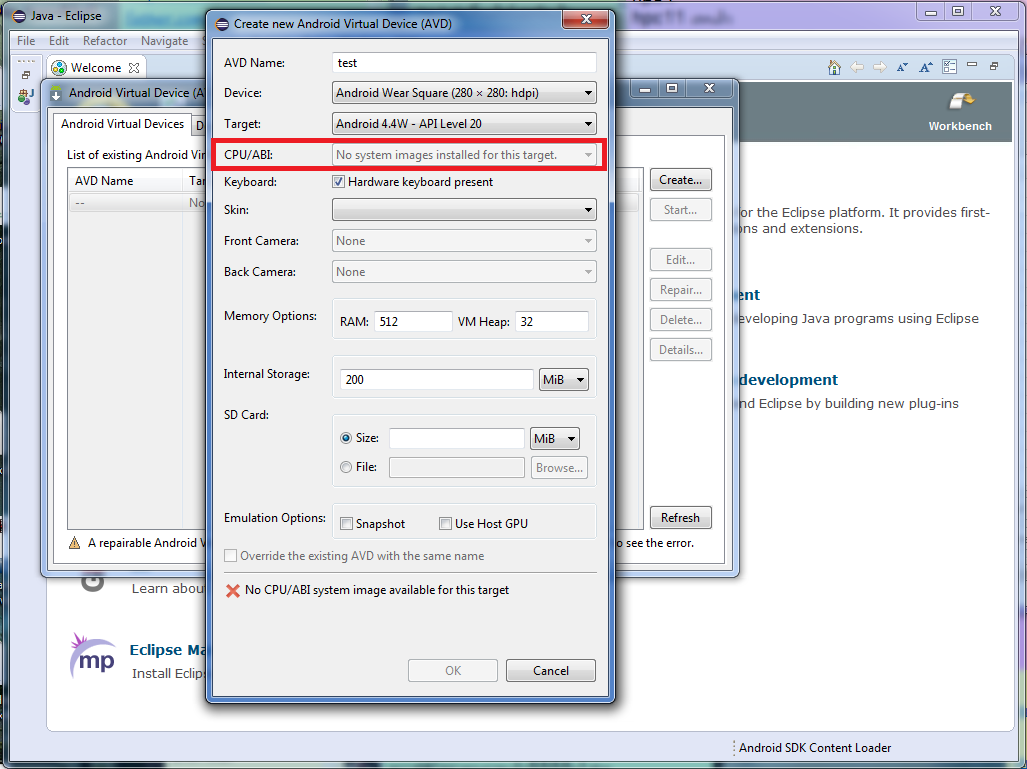
Task: Click Refresh in AVD Manager
Action: 681,518
